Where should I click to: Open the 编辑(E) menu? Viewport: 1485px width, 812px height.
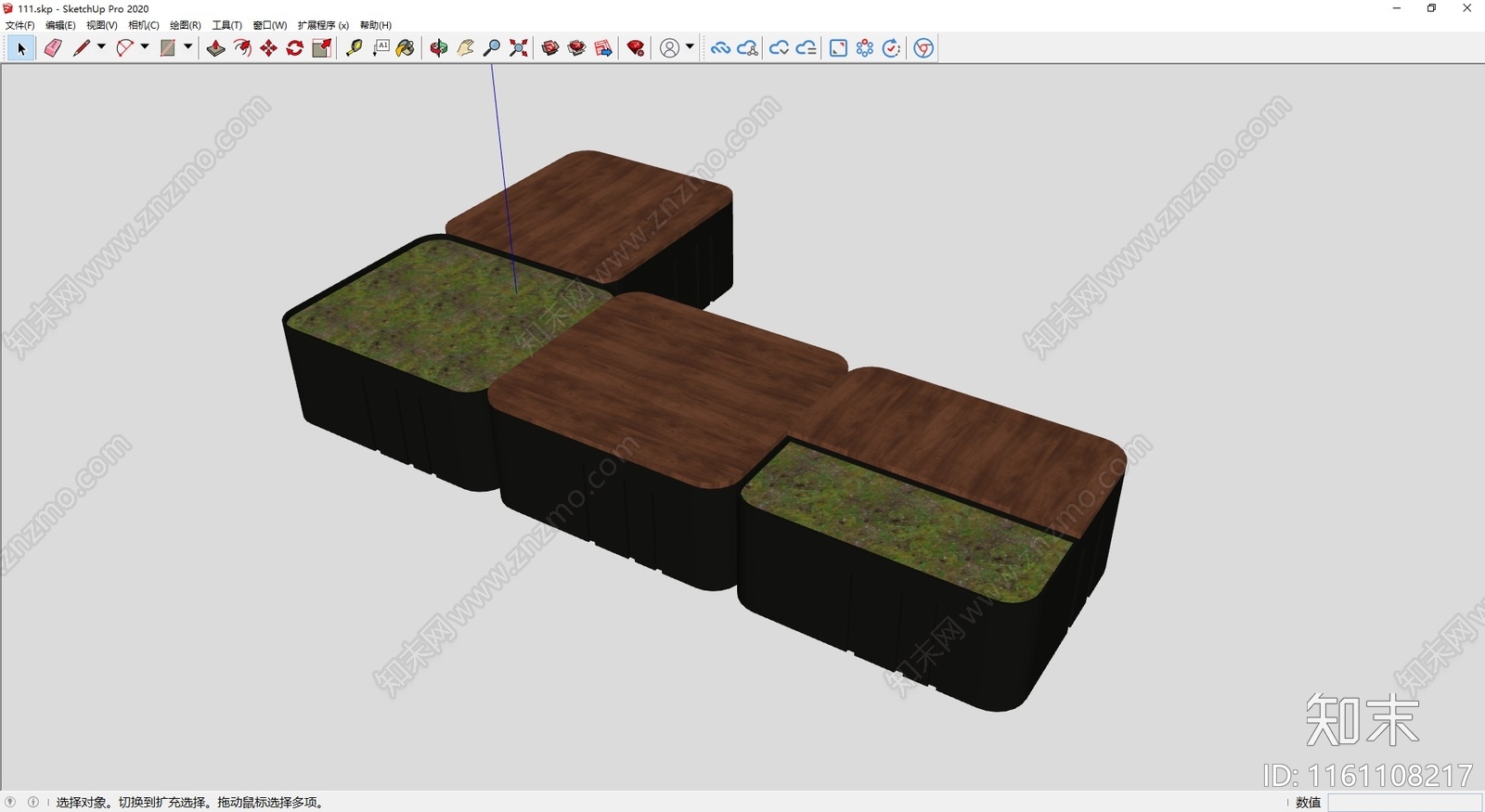60,25
